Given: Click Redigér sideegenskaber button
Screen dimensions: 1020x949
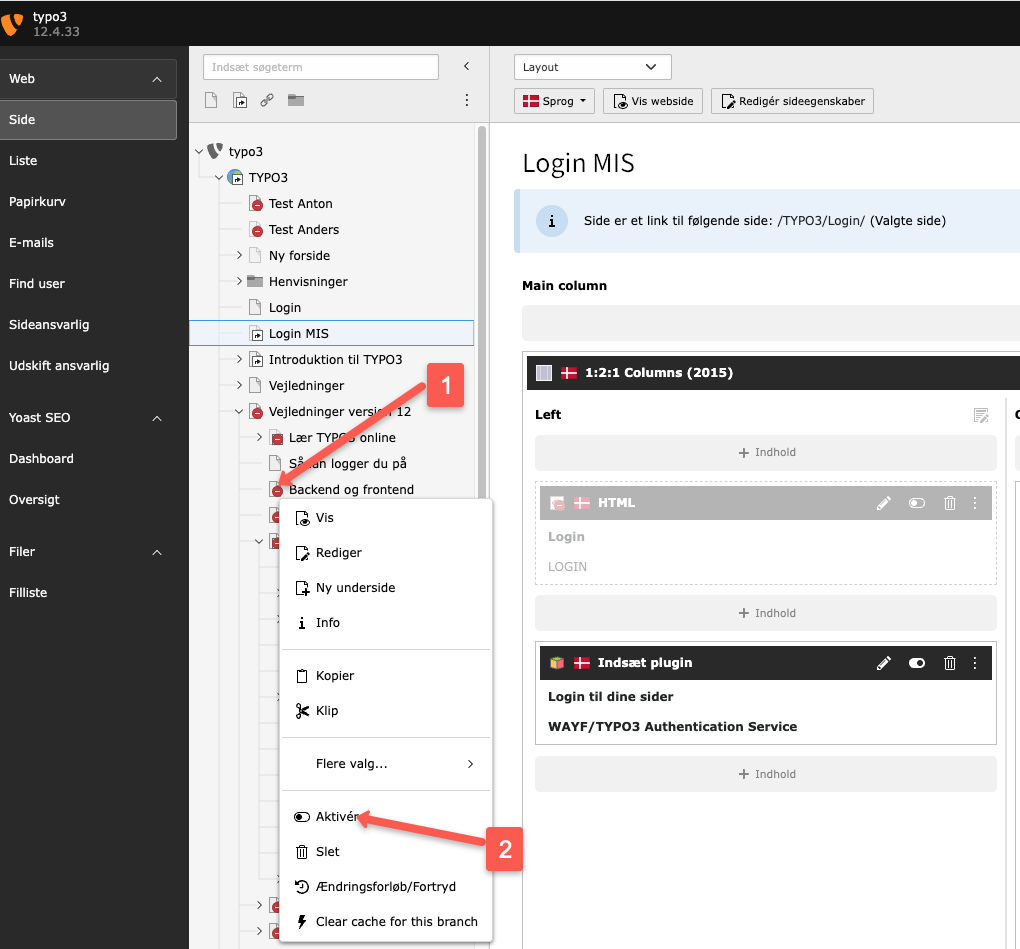Looking at the screenshot, I should click(x=792, y=101).
